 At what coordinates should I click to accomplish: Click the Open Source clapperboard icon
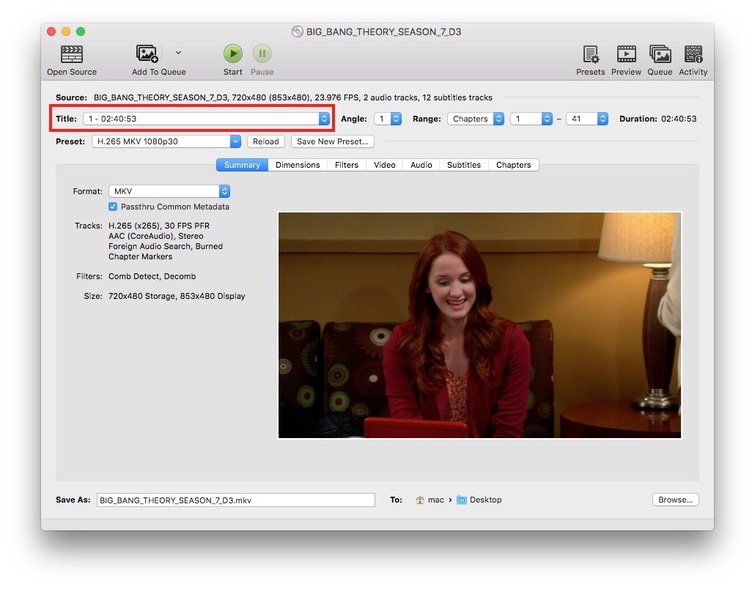[71, 54]
